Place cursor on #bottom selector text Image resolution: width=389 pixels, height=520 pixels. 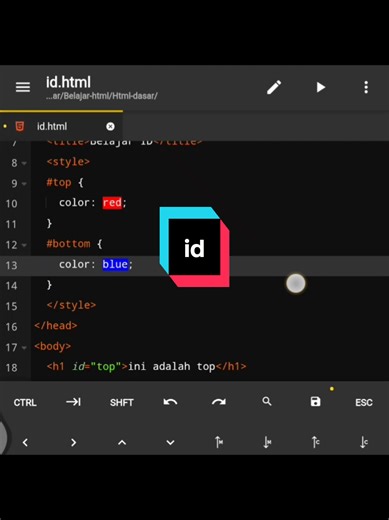[68, 244]
